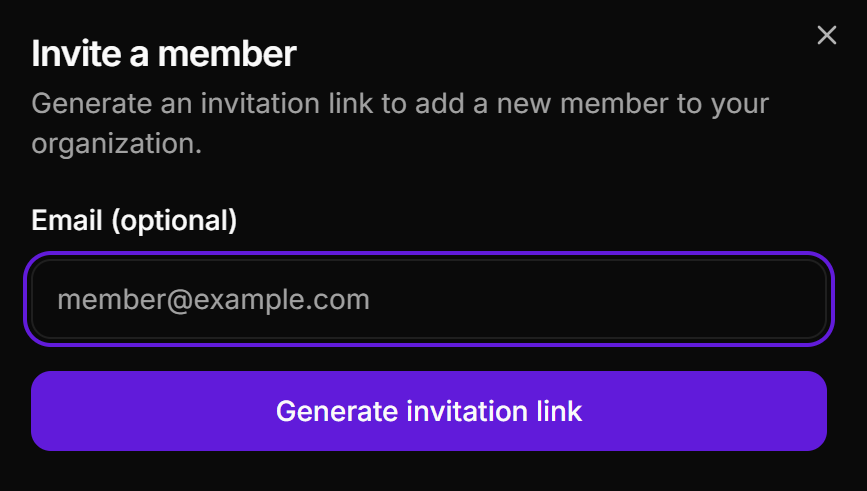Dismiss the invitation dialog with the X

[826, 36]
